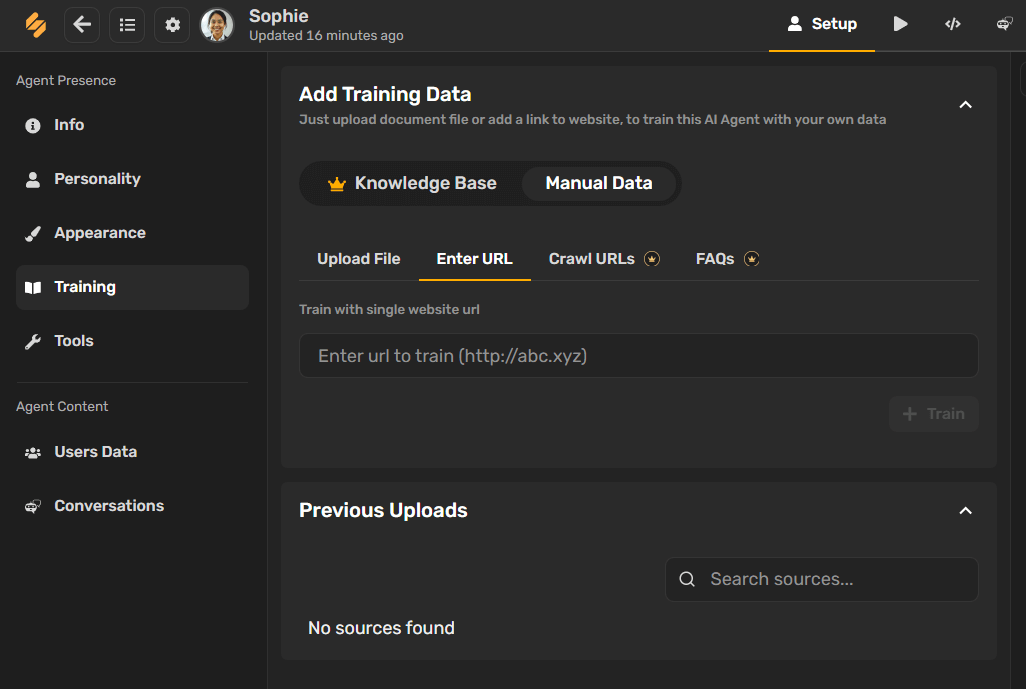Open the Tools sidebar item
Viewport: 1026px width, 689px height.
coord(132,341)
